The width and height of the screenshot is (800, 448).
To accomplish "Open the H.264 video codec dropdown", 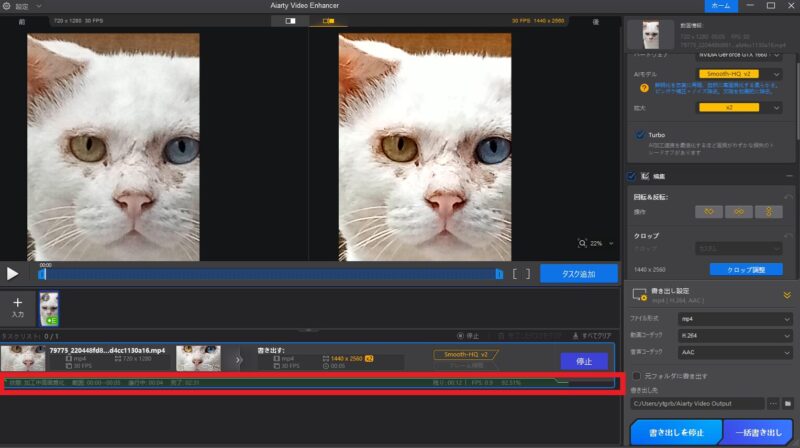I will [x=735, y=335].
